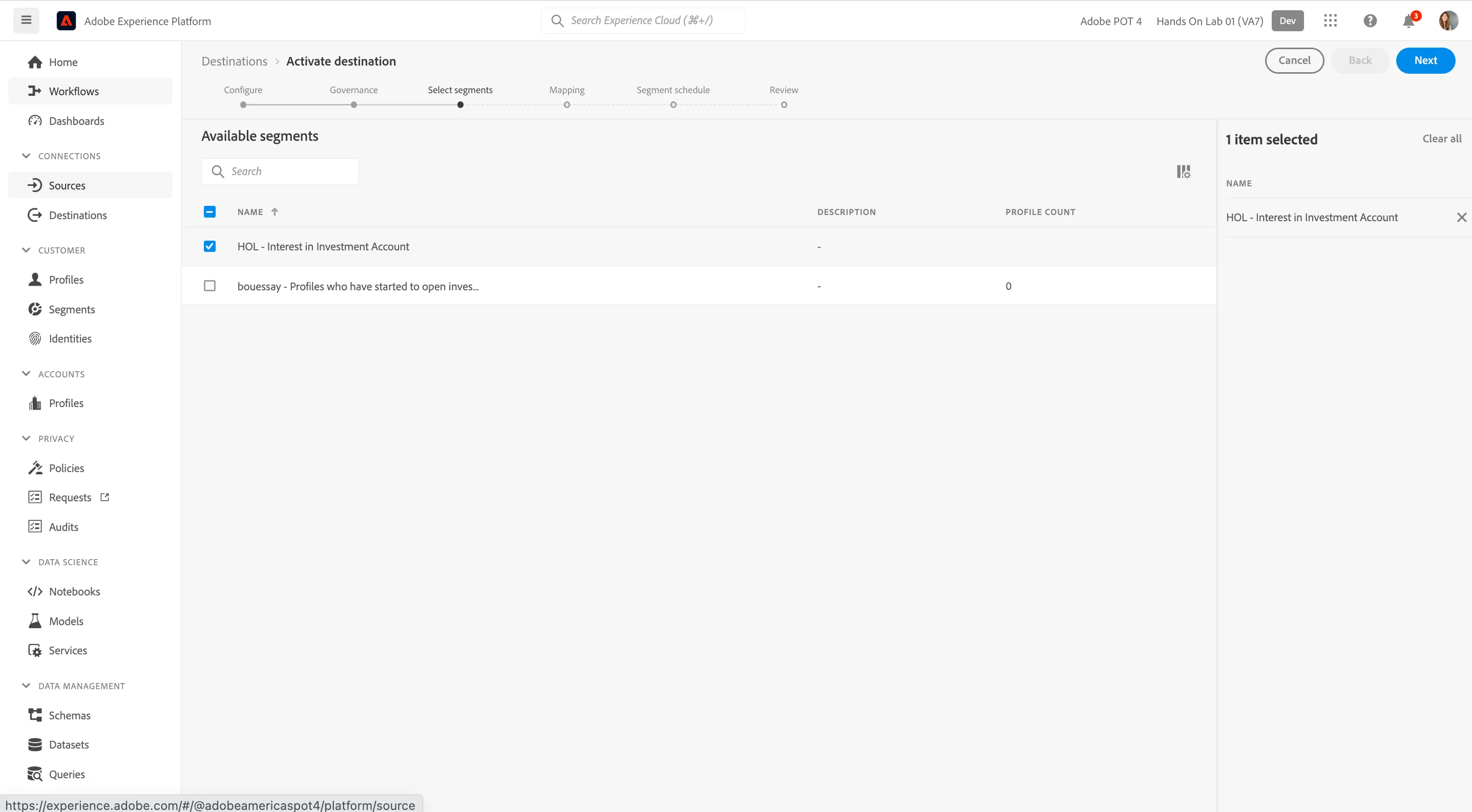The image size is (1472, 812).
Task: Open the app switcher grid icon
Action: point(1330,20)
